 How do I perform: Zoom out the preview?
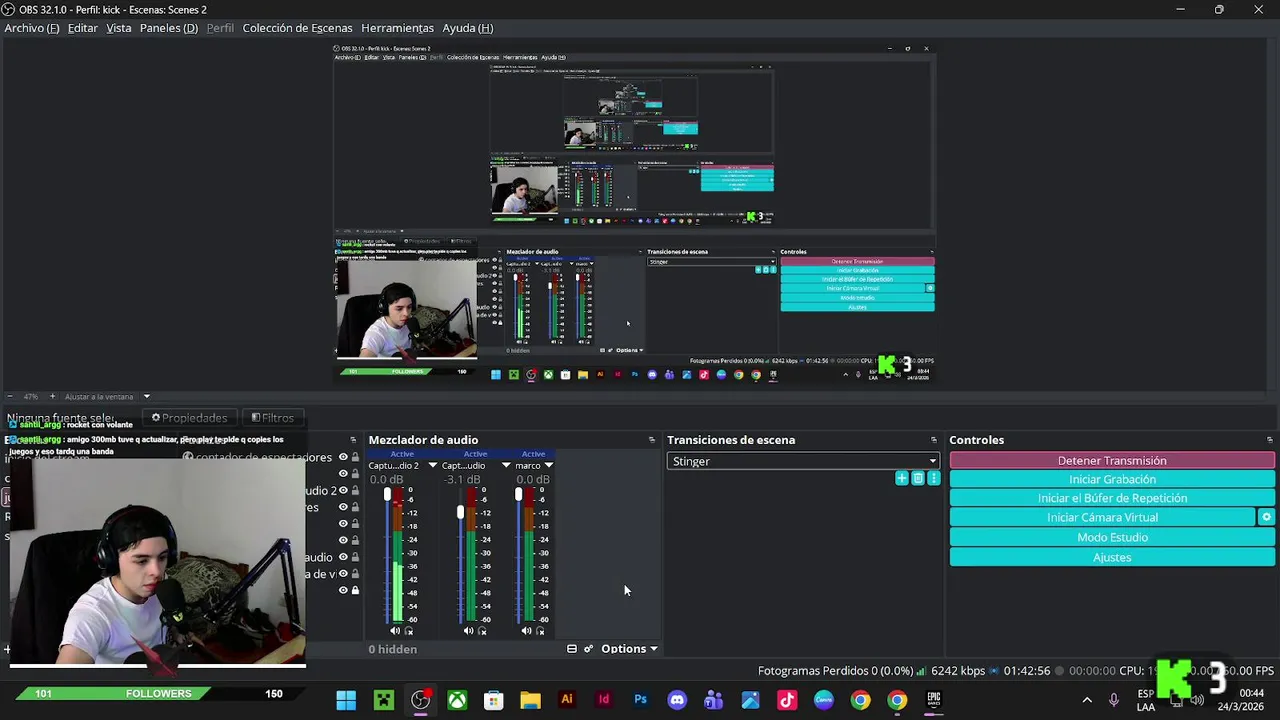9,396
